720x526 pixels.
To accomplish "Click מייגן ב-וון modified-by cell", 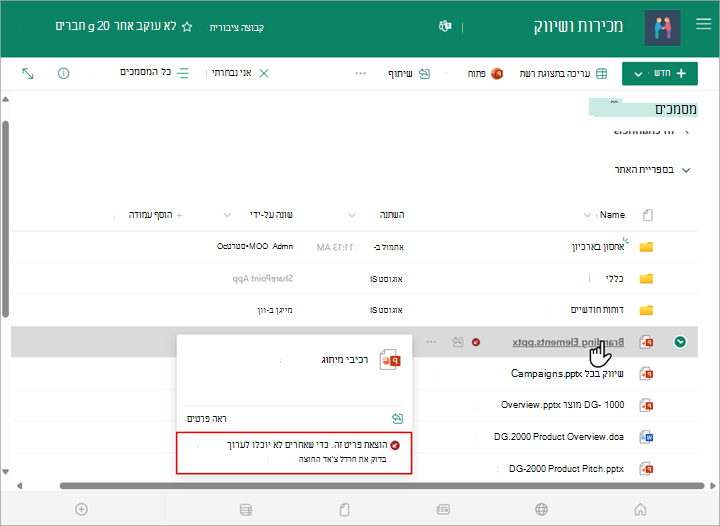I will click(x=275, y=310).
